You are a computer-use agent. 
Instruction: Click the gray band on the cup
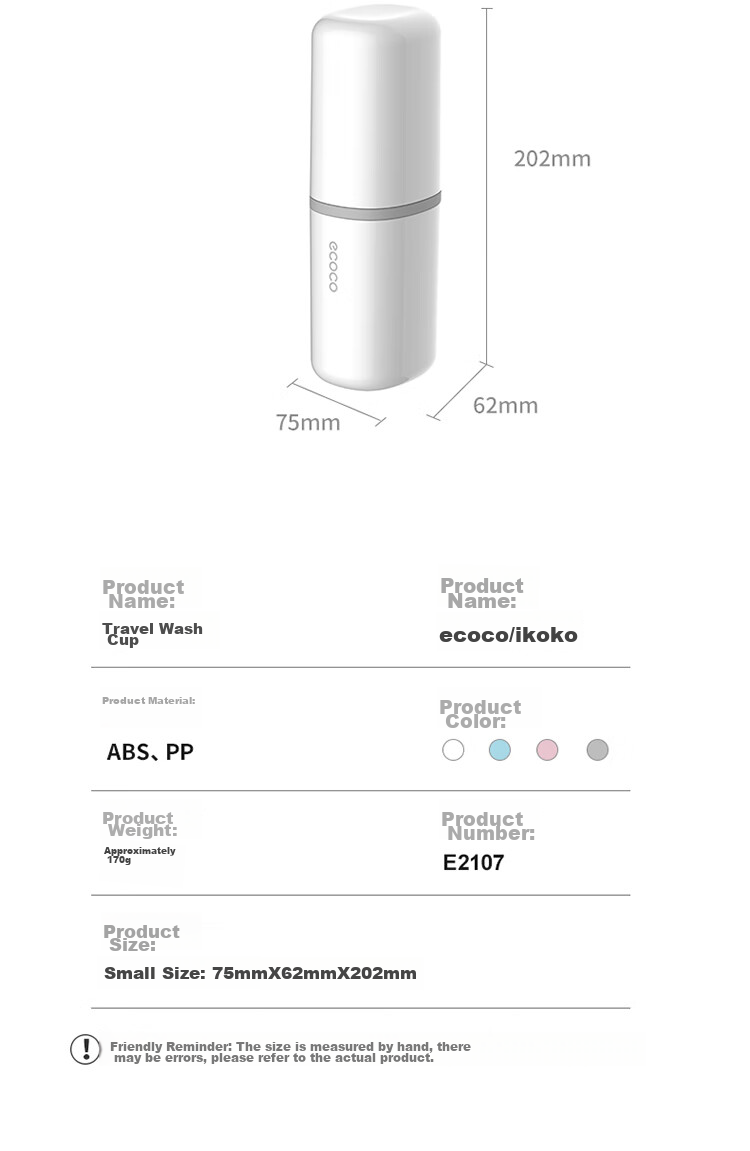376,206
